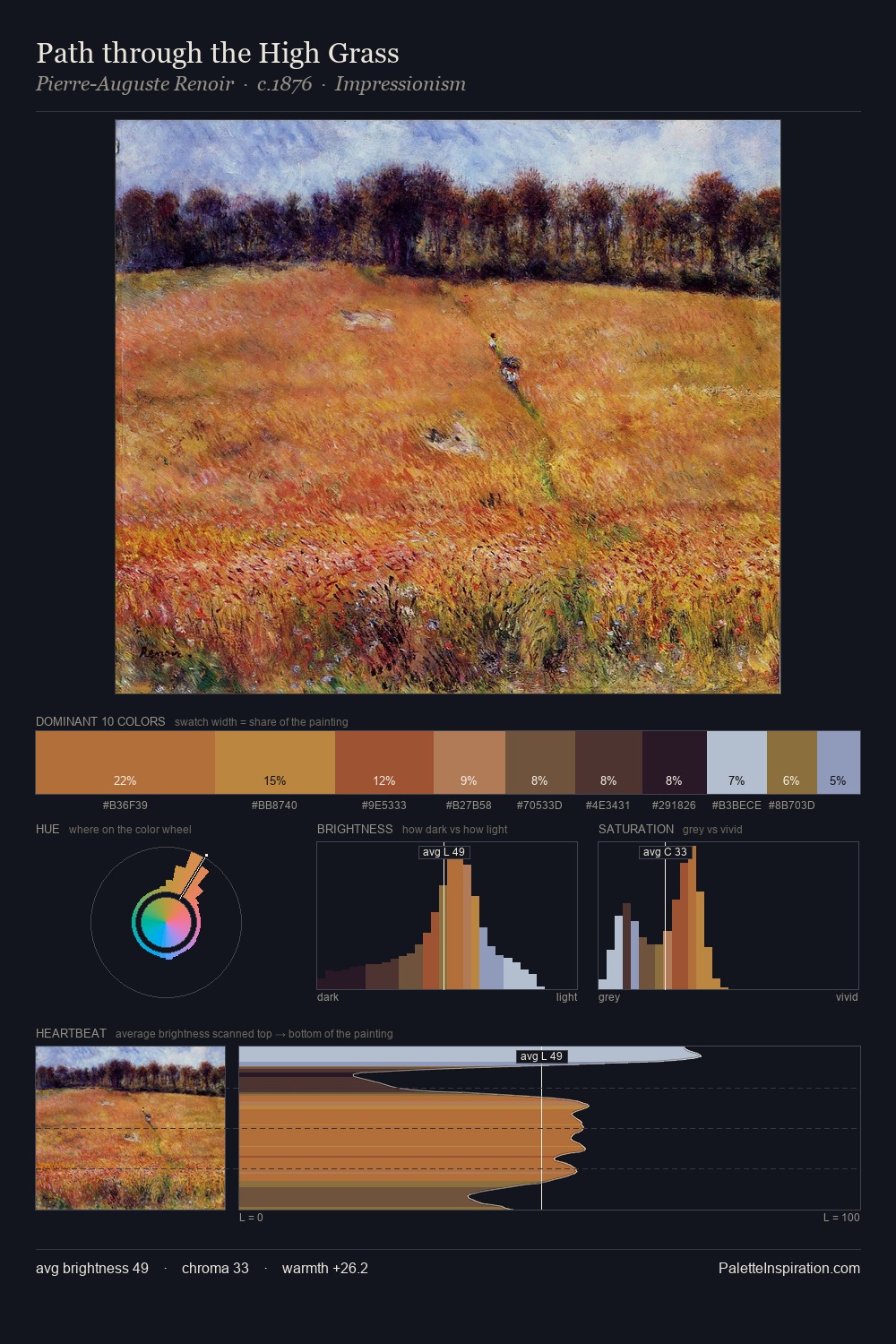896x1344 pixels.
Task: Click the hex code "#291826"
Action: coord(674,805)
